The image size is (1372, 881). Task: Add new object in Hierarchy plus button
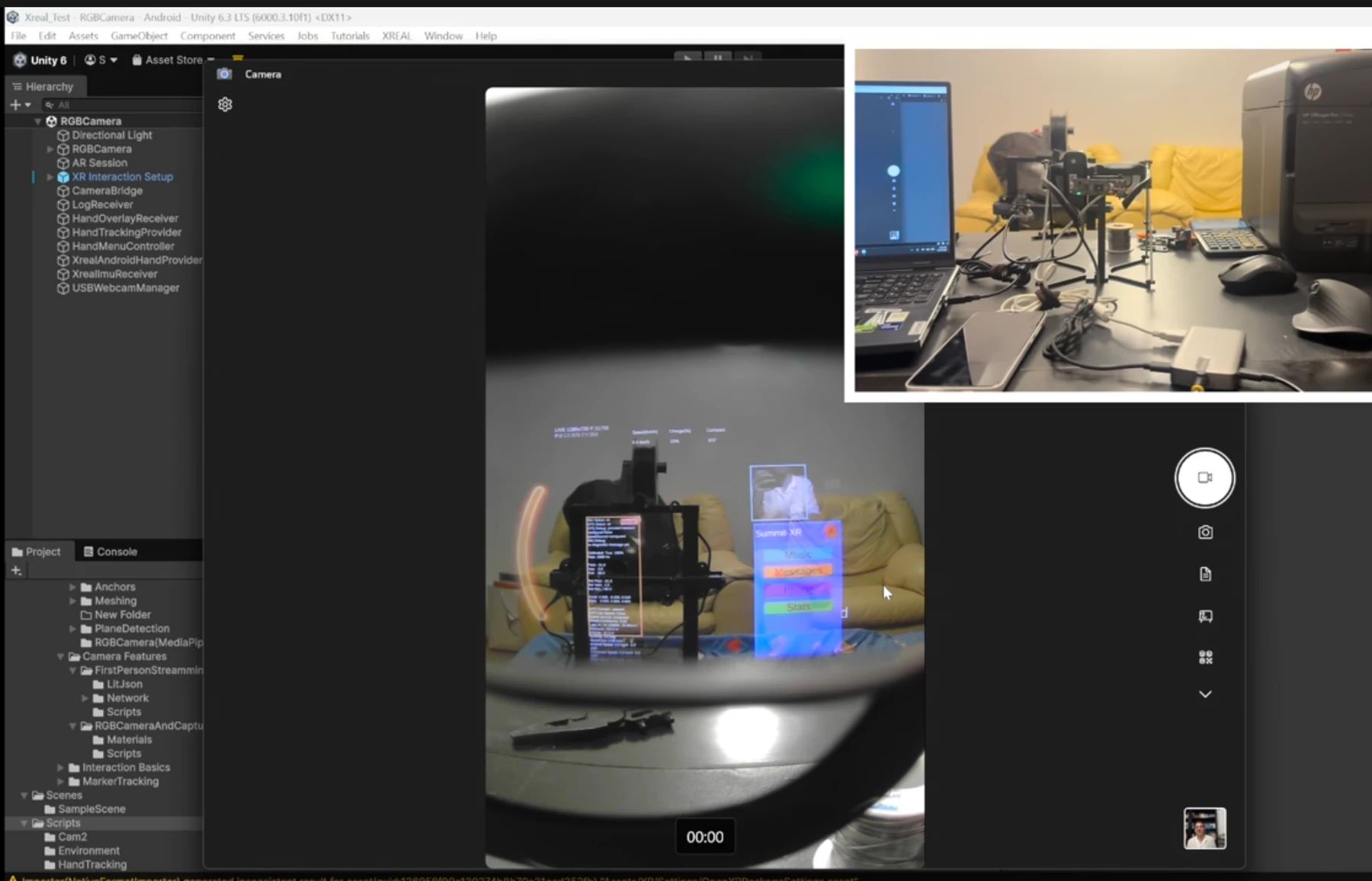coord(20,104)
